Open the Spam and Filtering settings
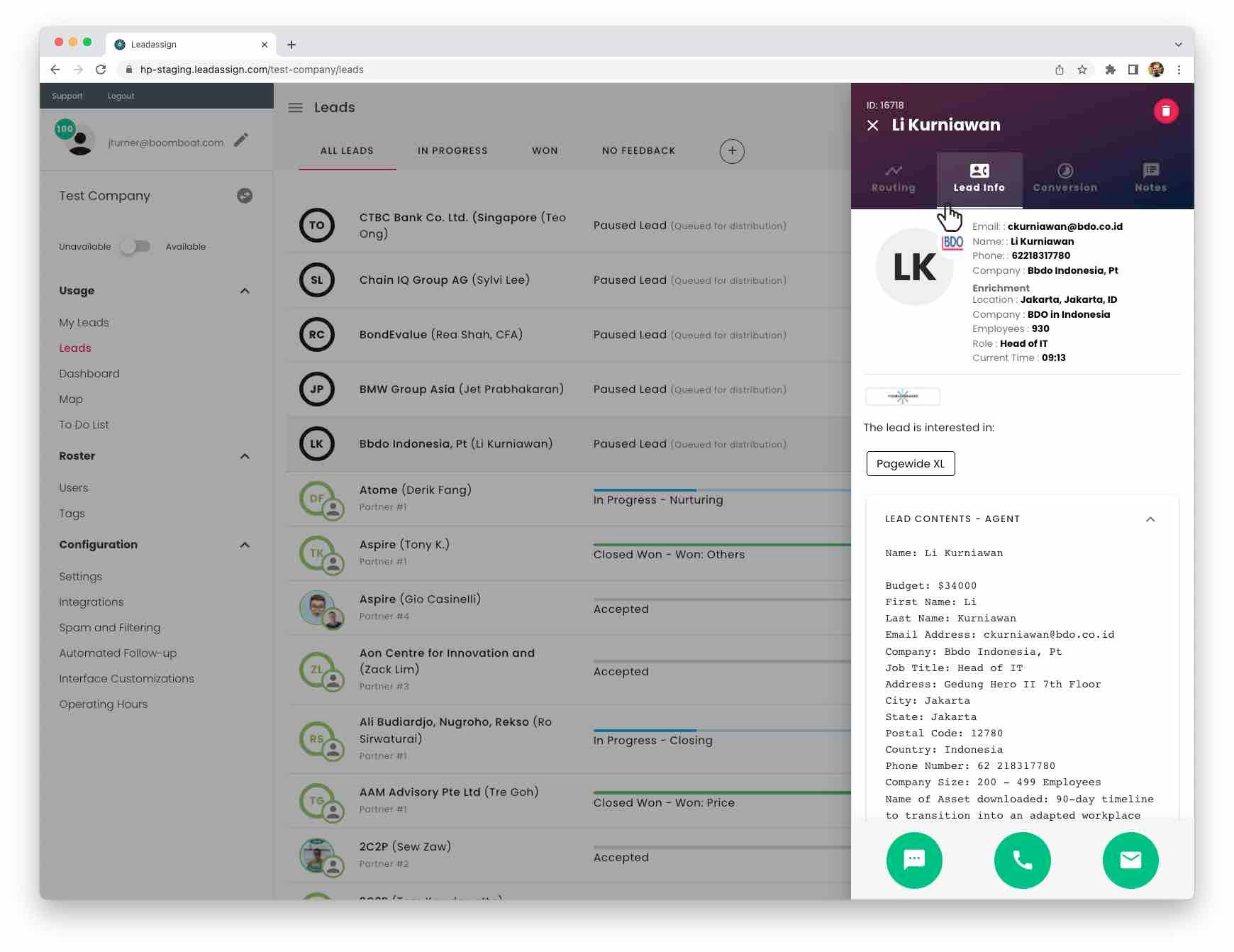1234x952 pixels. coord(110,627)
